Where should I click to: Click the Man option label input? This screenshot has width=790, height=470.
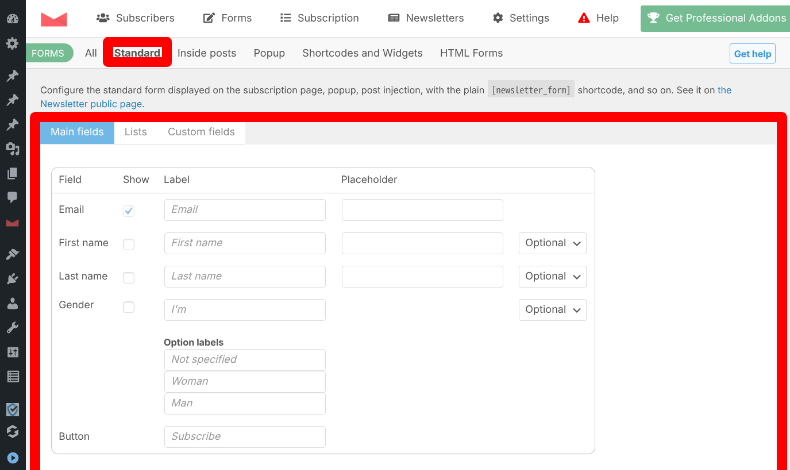pos(245,404)
